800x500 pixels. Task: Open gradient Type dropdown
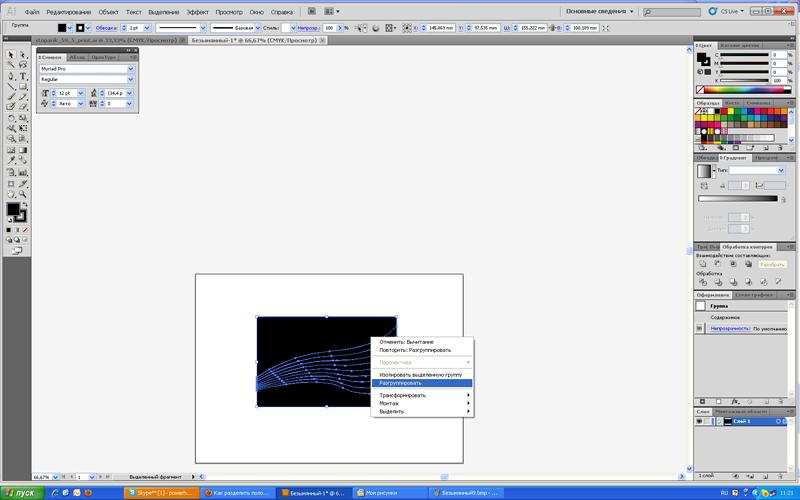pyautogui.click(x=781, y=170)
